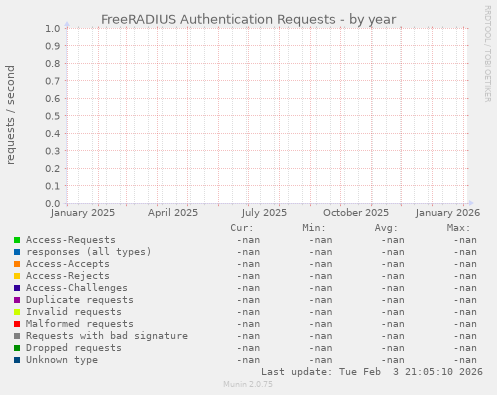
Task: Click the 0.0 y-axis value
Action: pos(53,203)
